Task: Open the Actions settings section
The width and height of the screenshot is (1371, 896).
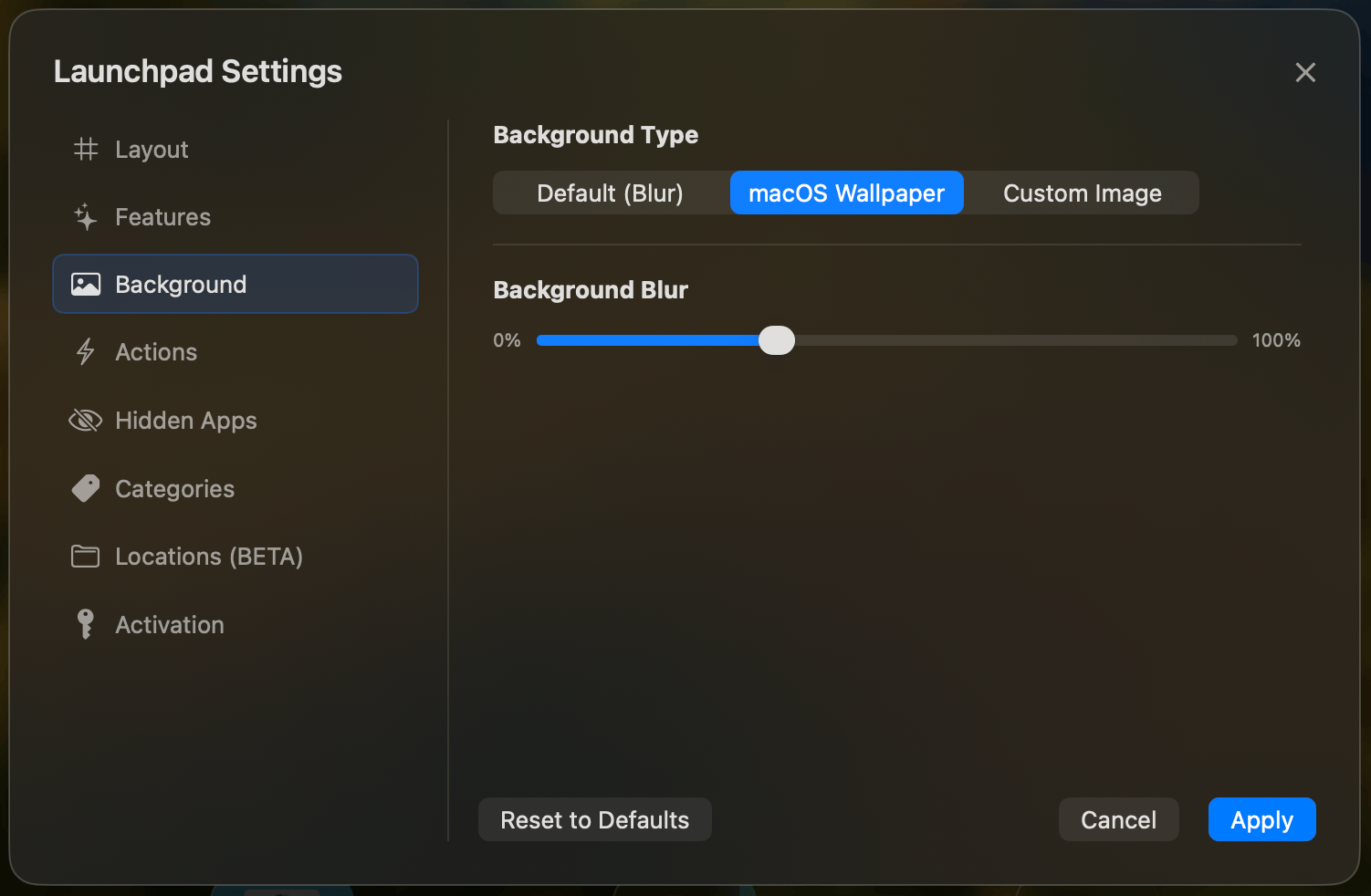Action: (x=156, y=351)
